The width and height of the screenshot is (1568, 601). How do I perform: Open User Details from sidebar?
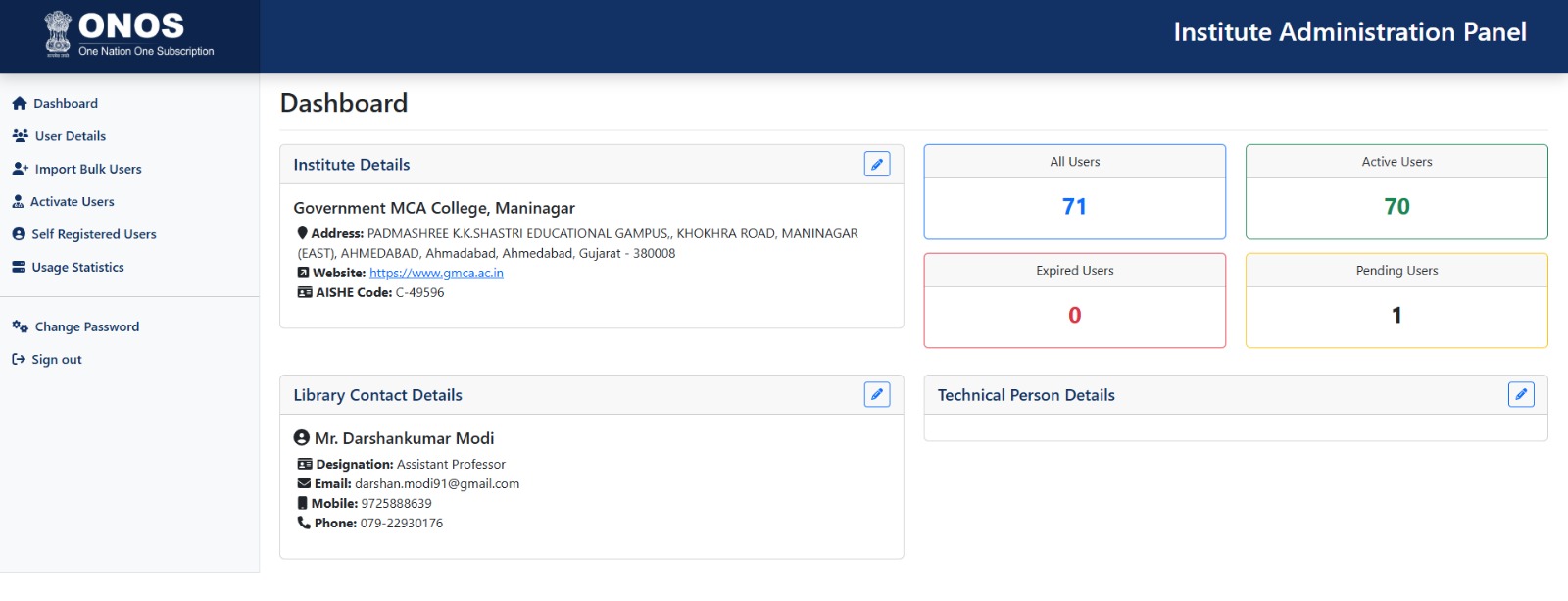pyautogui.click(x=70, y=136)
